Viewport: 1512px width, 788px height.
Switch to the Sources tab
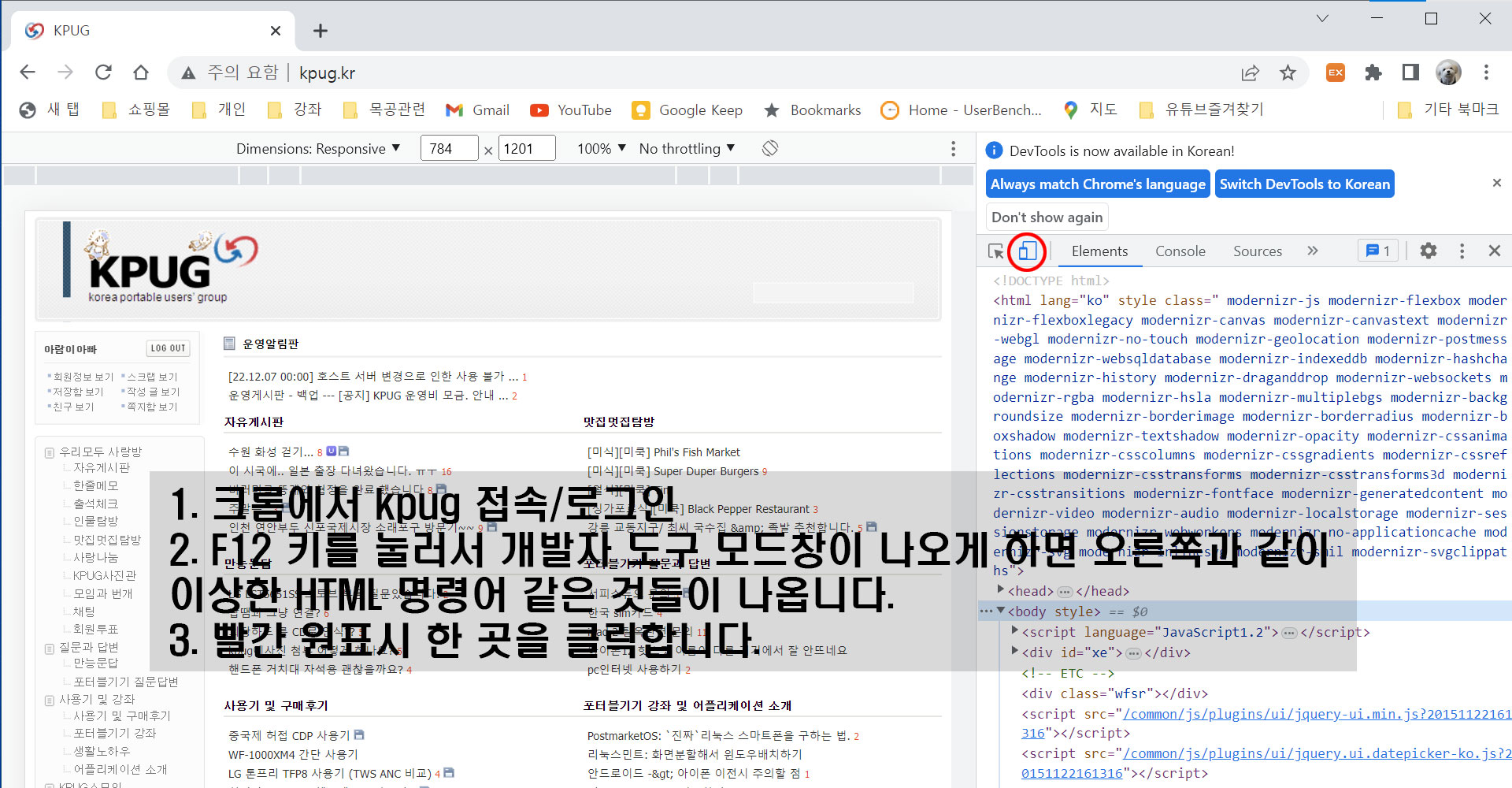point(1258,251)
